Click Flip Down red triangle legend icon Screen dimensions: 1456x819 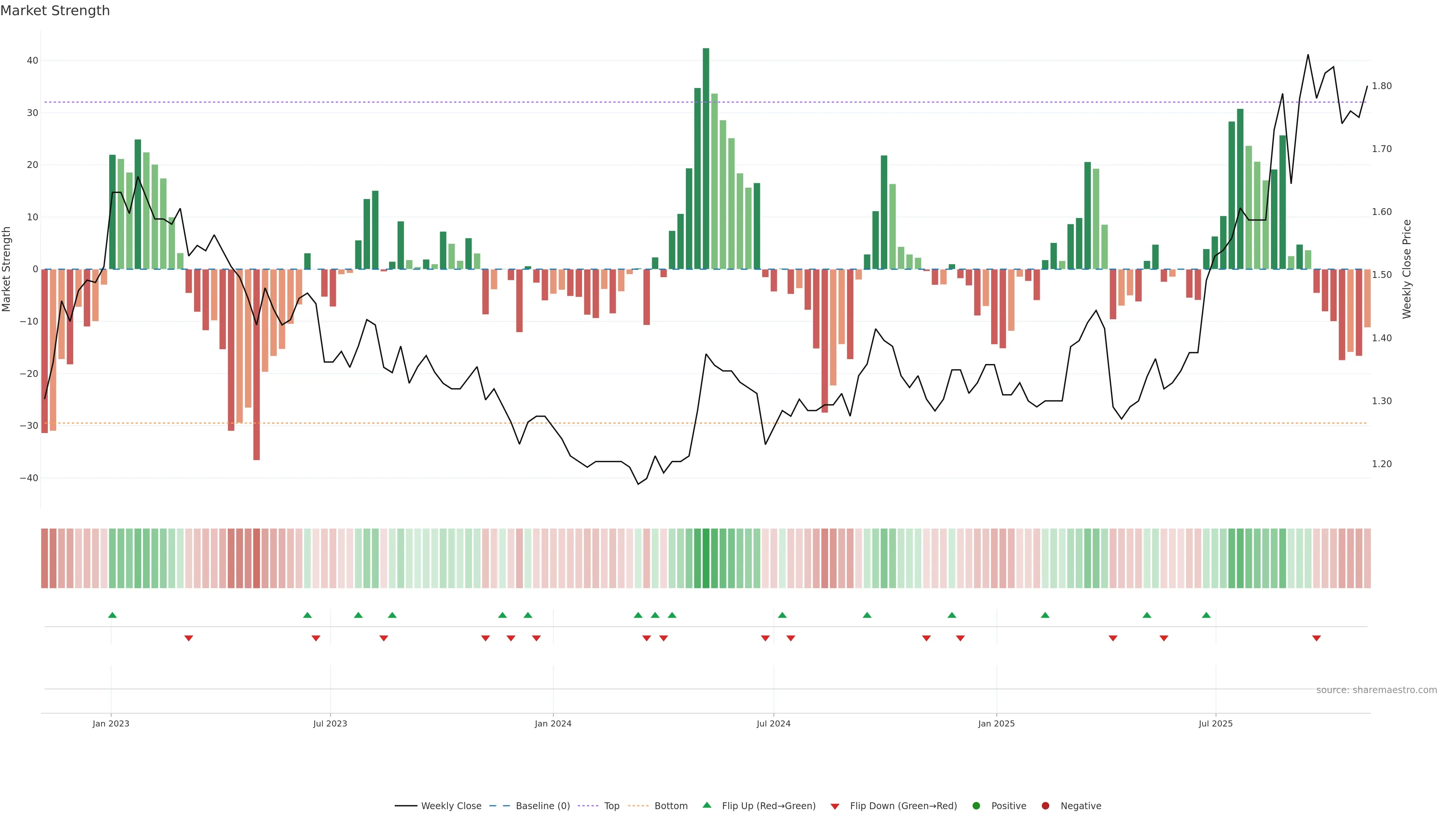(x=835, y=806)
